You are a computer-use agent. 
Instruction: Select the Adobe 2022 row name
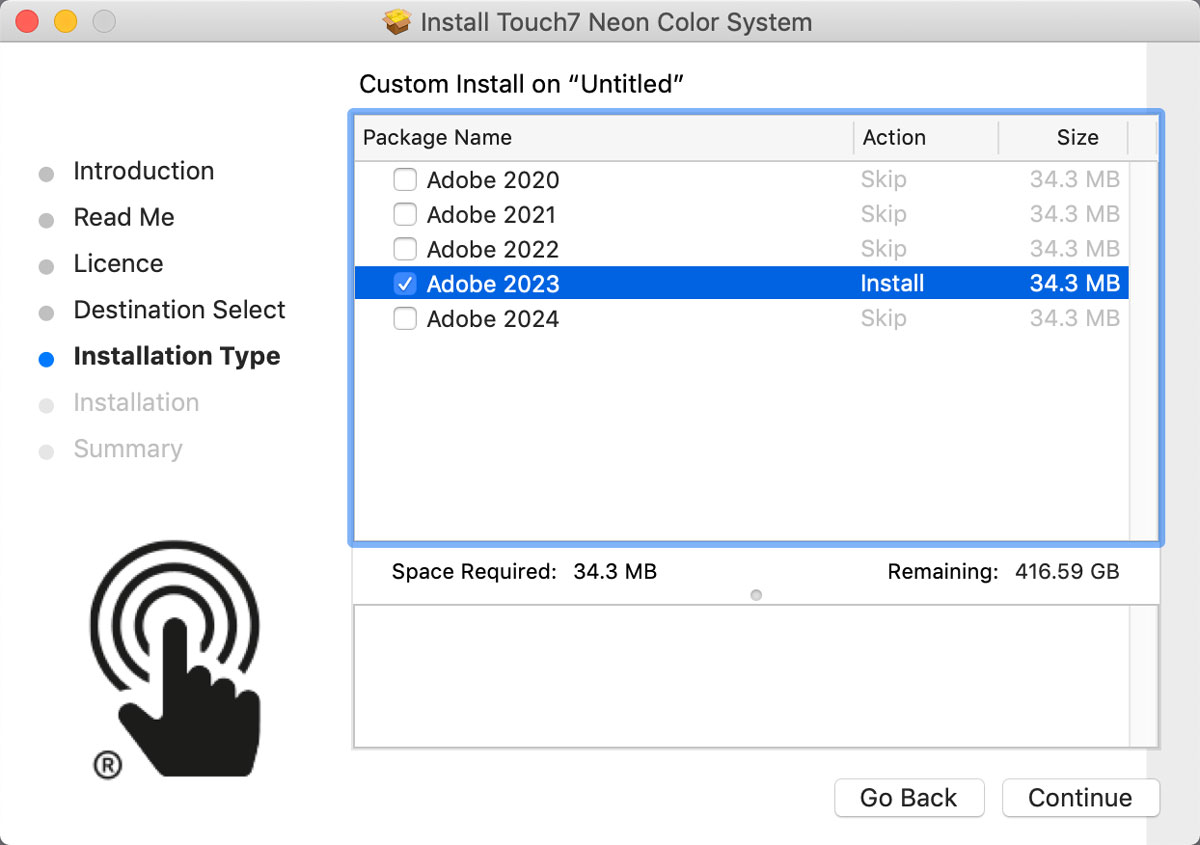tap(493, 250)
